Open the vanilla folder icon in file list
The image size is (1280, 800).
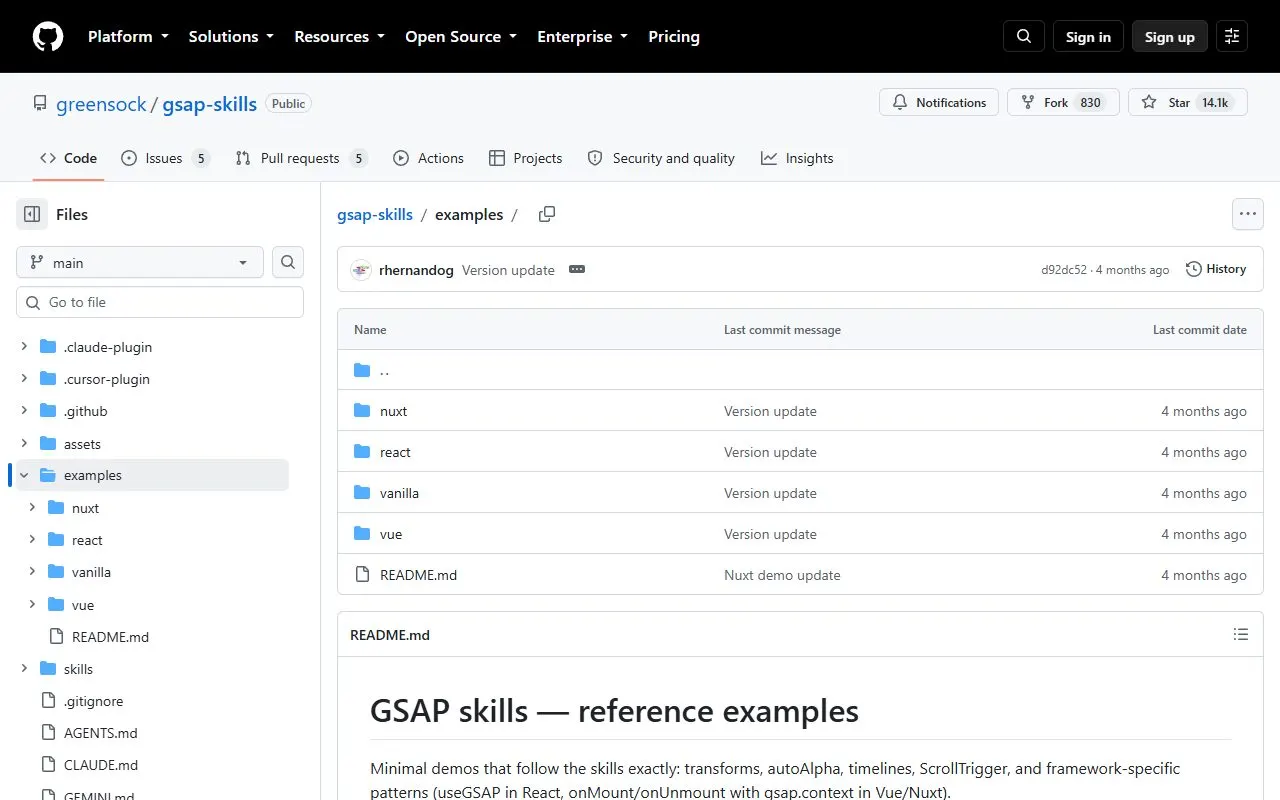click(362, 493)
